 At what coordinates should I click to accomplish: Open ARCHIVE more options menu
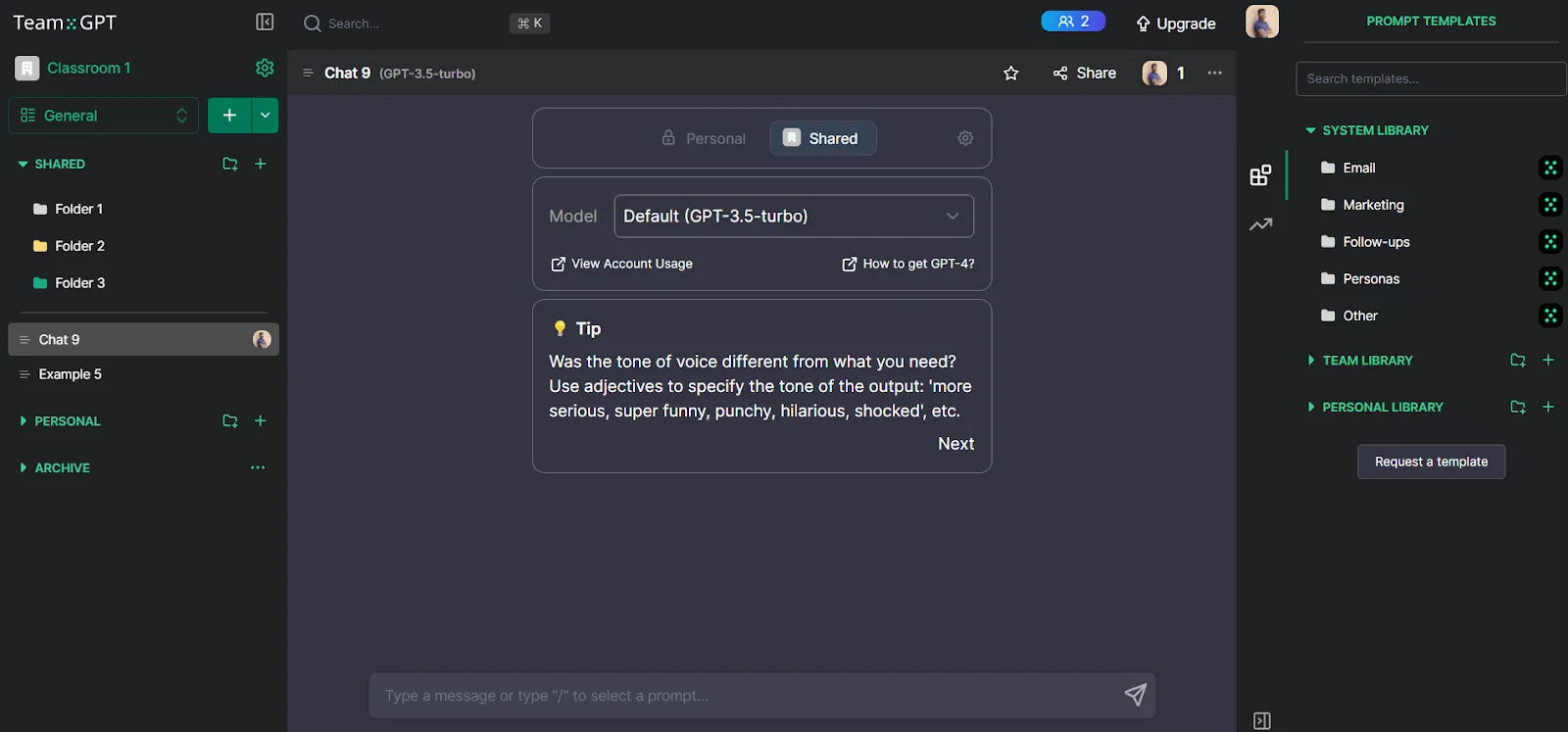tap(258, 467)
